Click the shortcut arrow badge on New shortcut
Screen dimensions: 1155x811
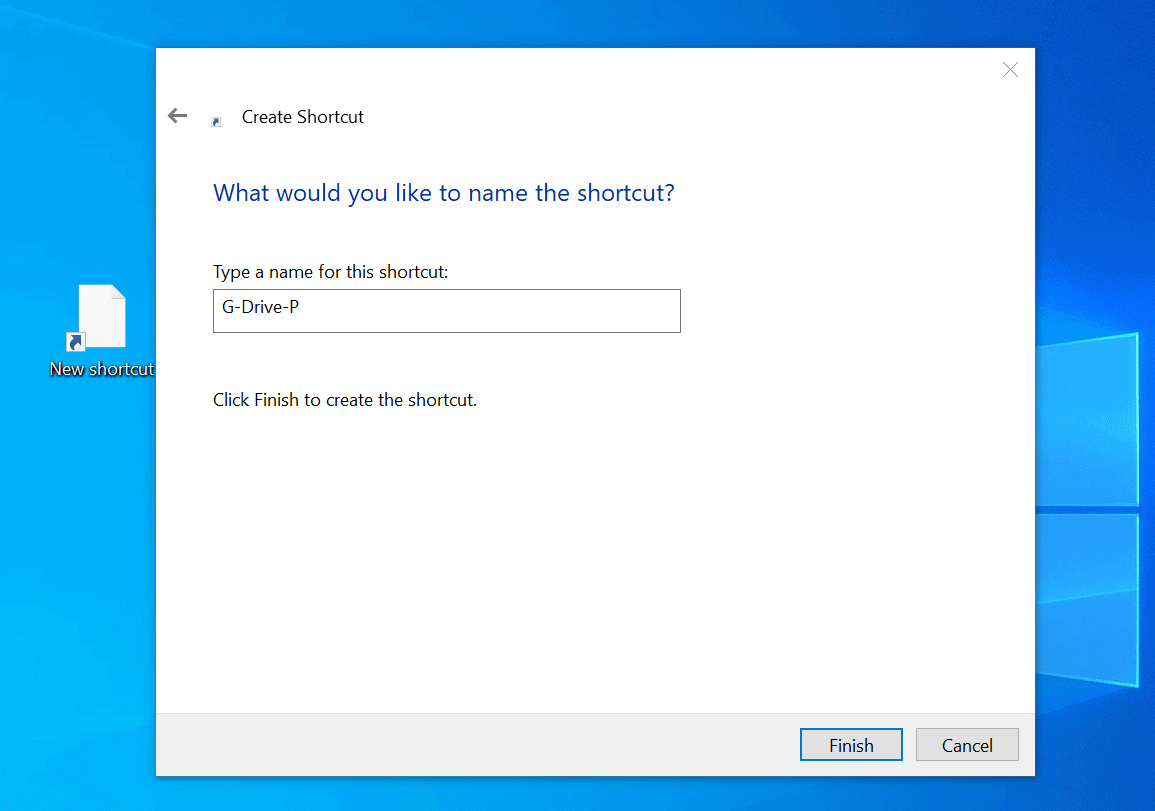[74, 342]
